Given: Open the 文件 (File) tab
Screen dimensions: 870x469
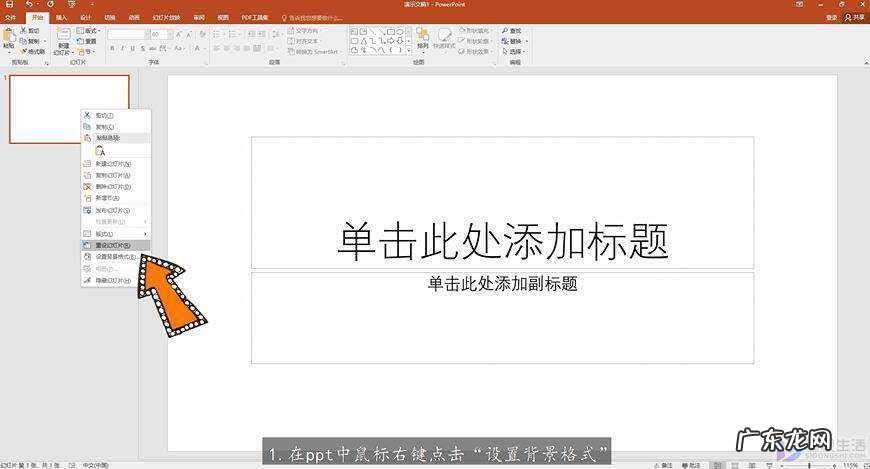Looking at the screenshot, I should pos(11,18).
